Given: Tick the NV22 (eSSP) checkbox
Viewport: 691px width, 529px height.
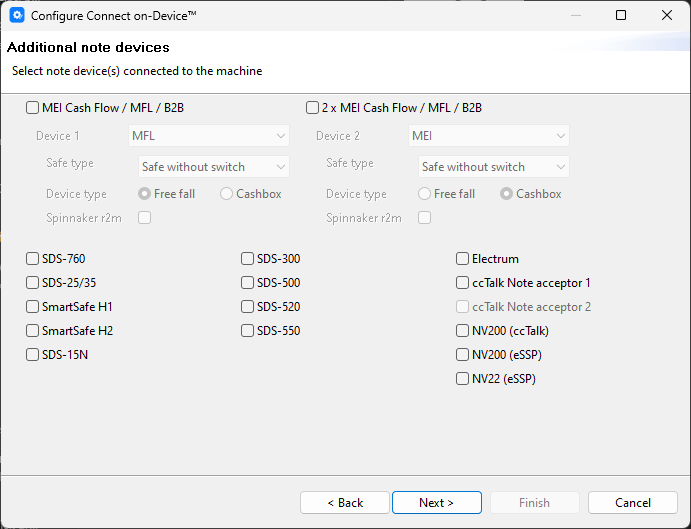Looking at the screenshot, I should point(463,379).
